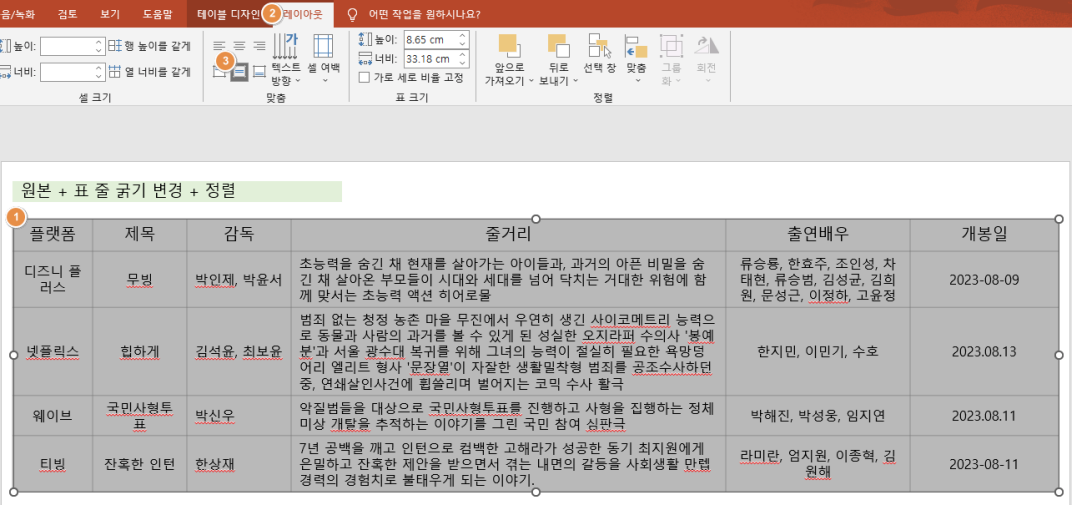Align text to cell bottom
This screenshot has height=505, width=1072.
(x=259, y=71)
